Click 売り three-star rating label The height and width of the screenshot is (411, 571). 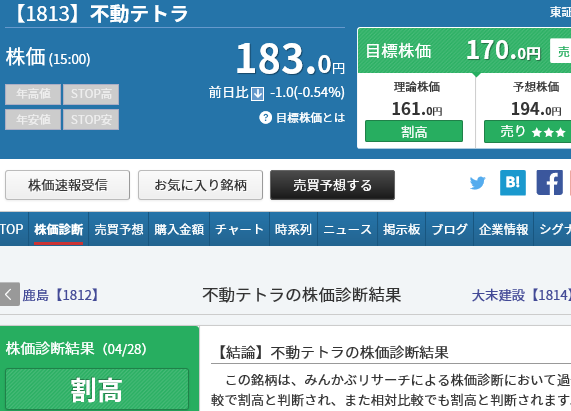click(528, 131)
